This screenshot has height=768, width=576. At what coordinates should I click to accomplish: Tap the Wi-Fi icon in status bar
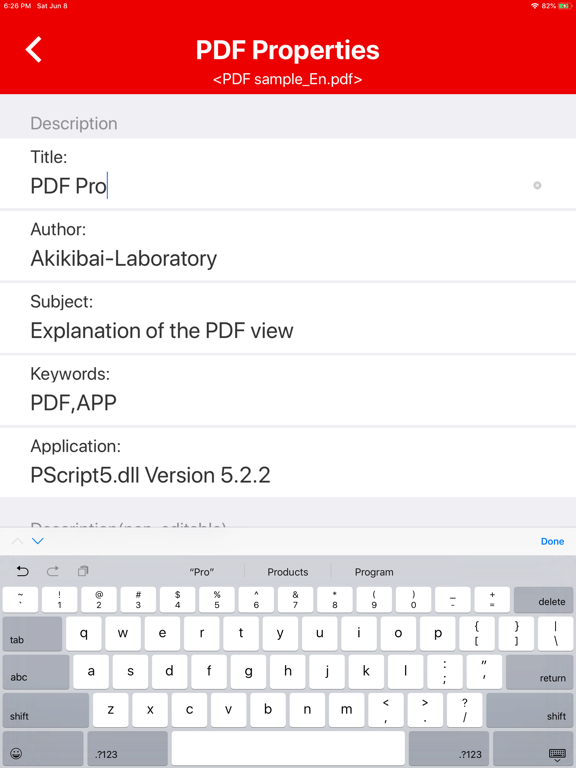tap(534, 6)
